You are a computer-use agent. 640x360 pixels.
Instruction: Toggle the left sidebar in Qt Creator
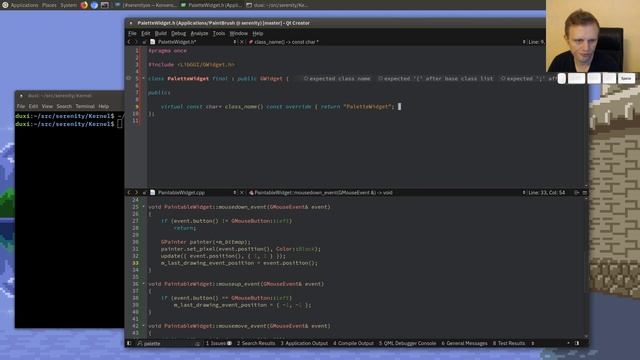tap(129, 343)
